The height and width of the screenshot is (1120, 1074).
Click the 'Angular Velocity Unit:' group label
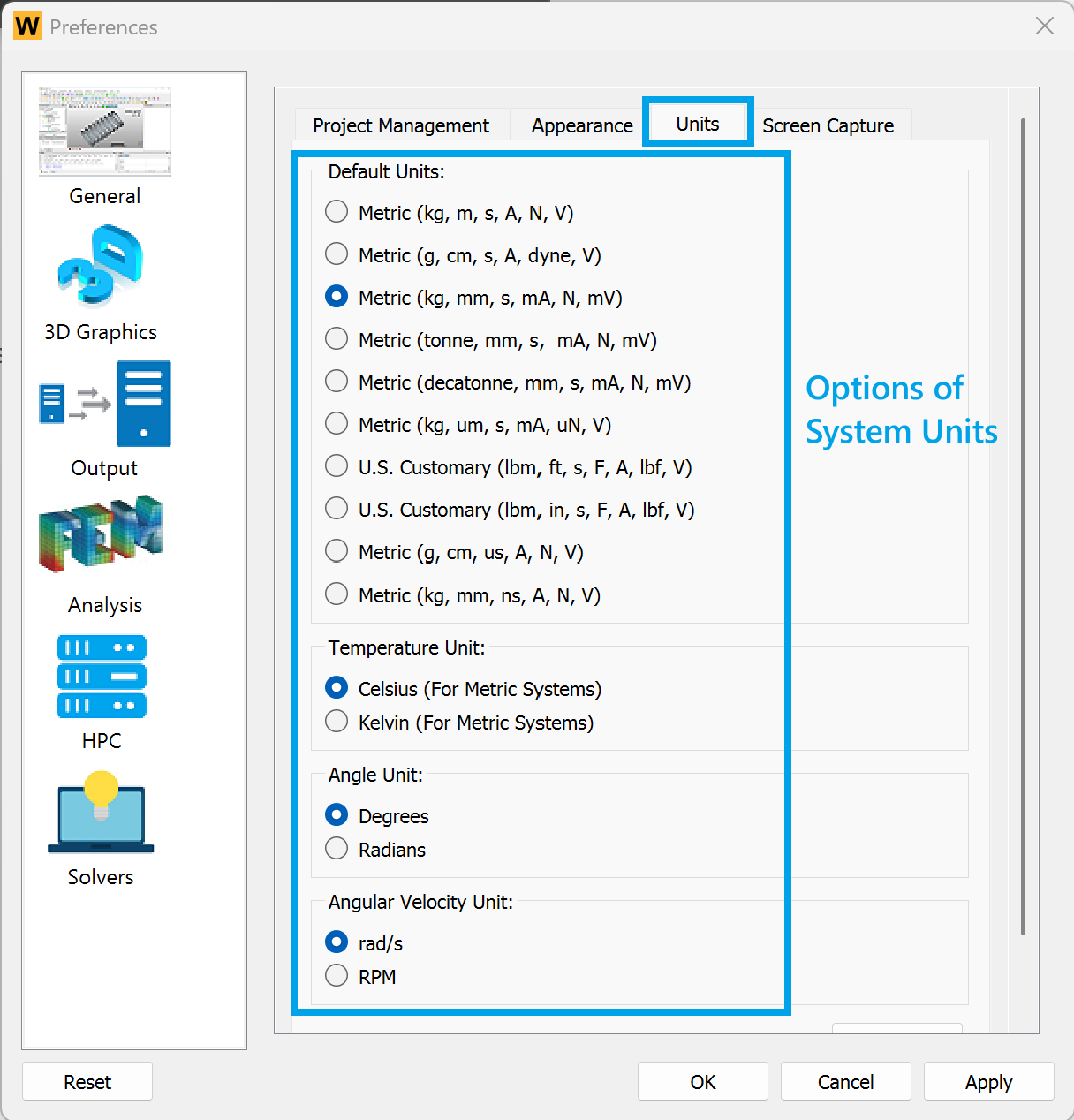pyautogui.click(x=420, y=902)
